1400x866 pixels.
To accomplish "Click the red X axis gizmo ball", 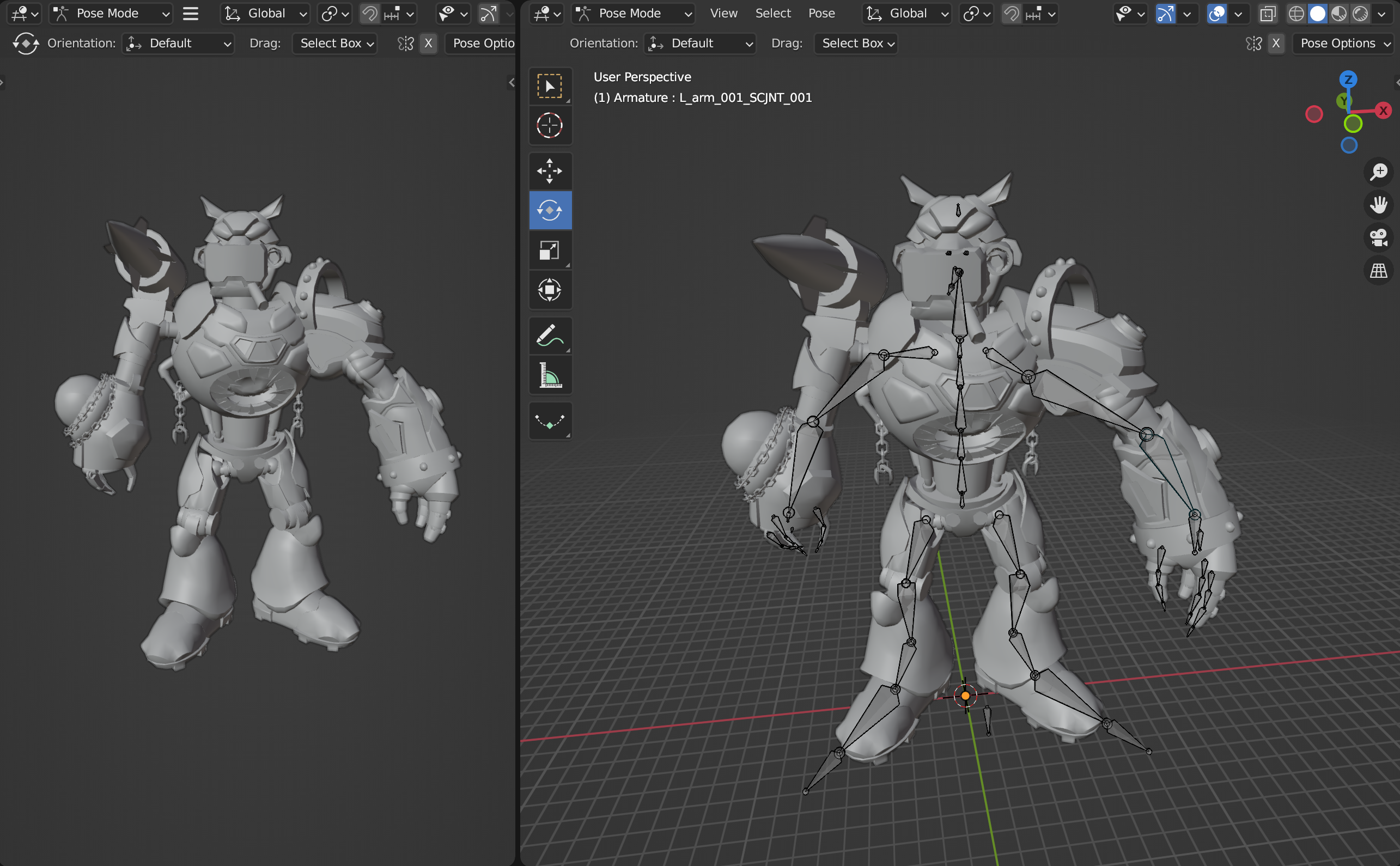I will 1384,111.
